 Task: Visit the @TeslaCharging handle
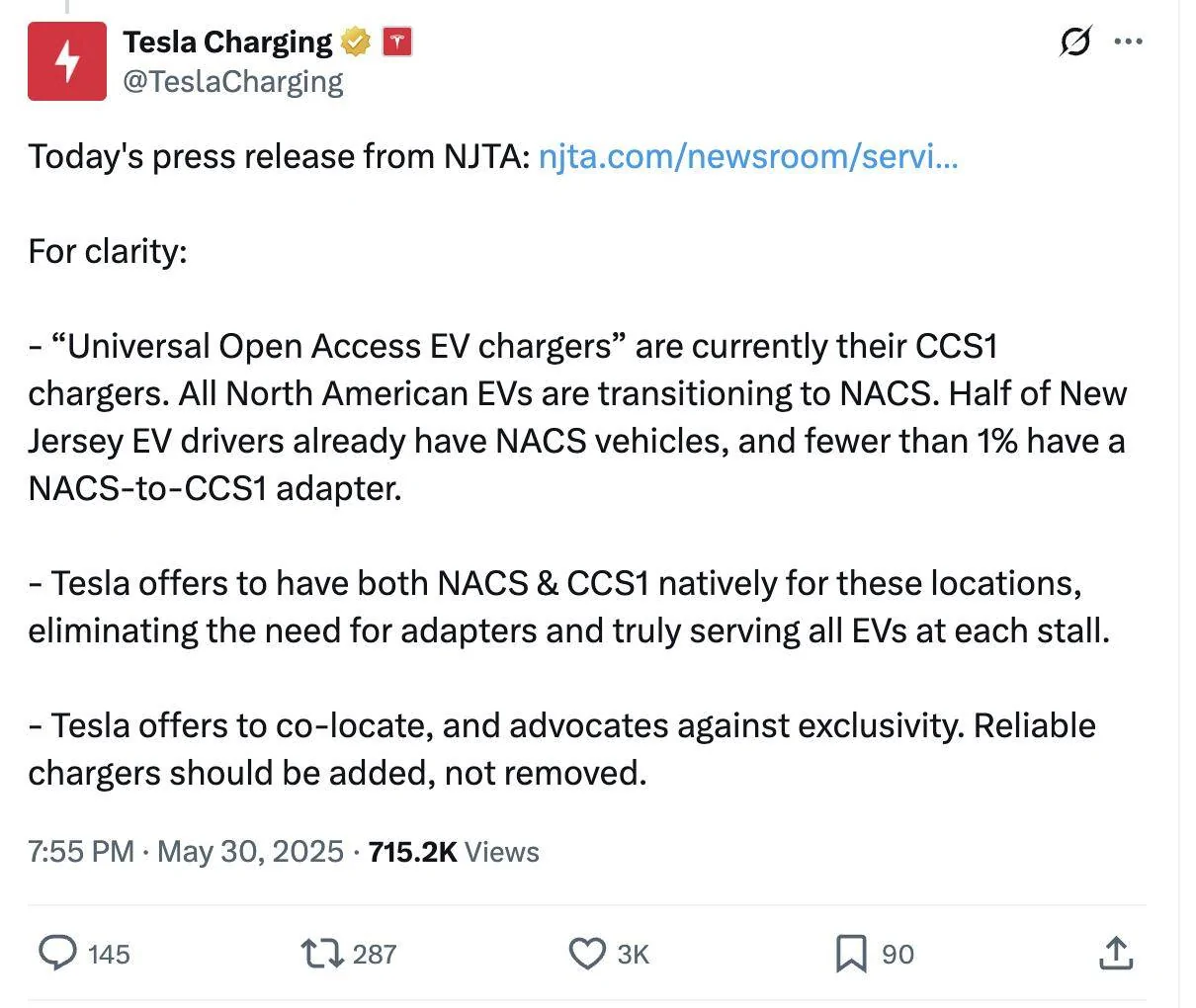coord(232,81)
